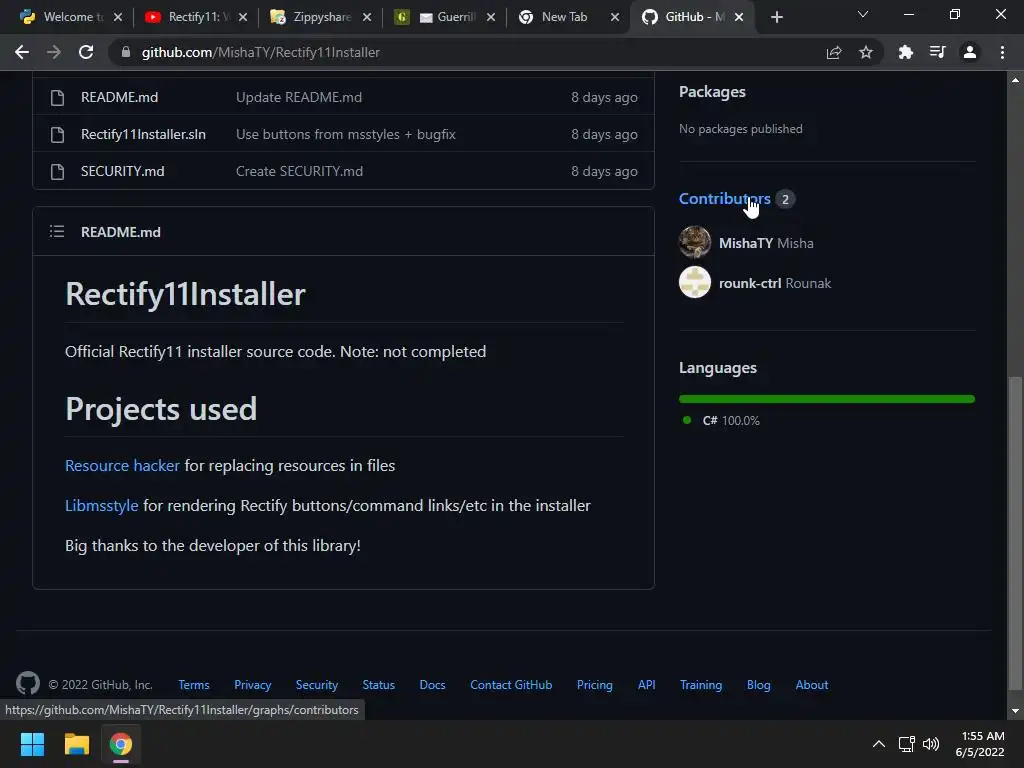Share this page using the share icon

point(834,52)
